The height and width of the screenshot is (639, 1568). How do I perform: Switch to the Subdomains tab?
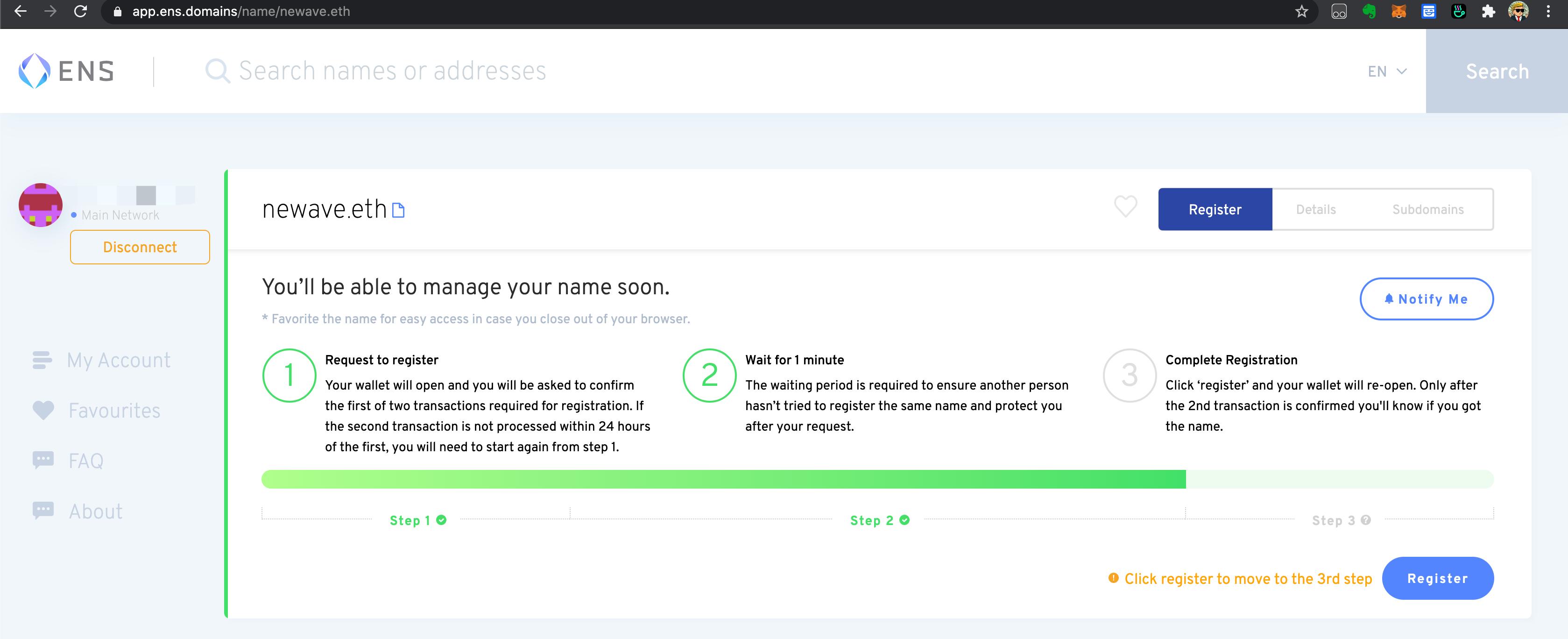coord(1427,210)
